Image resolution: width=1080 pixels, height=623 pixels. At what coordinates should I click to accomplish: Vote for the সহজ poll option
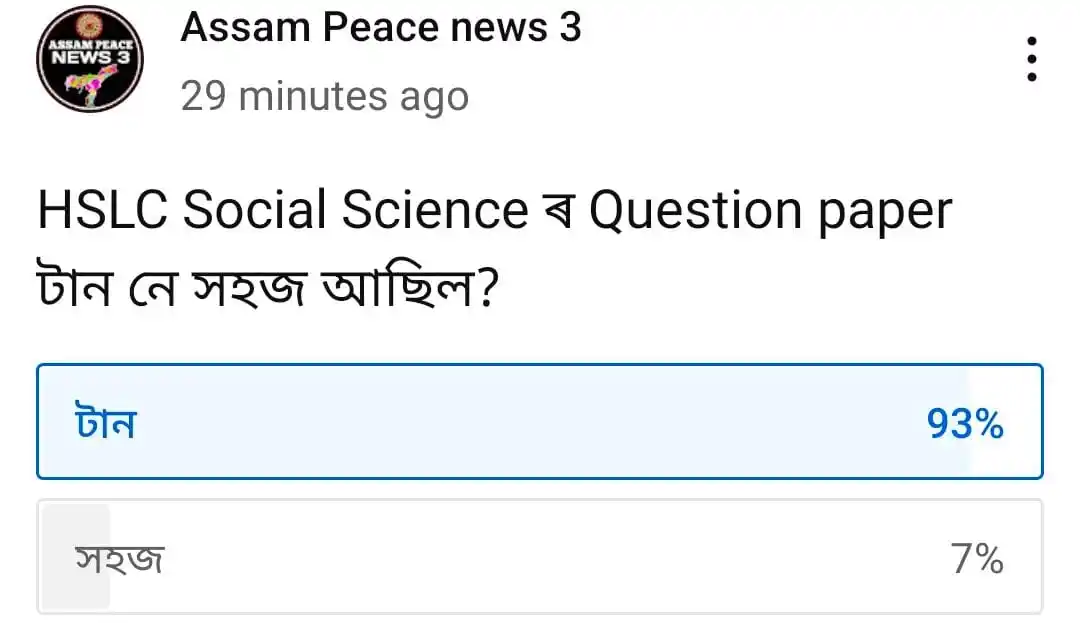(x=540, y=556)
